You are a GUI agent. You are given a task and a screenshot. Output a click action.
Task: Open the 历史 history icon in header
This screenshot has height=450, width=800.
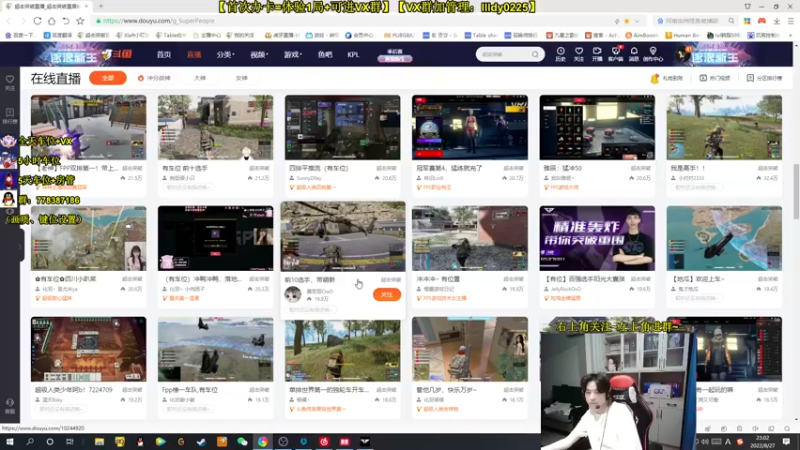point(560,54)
